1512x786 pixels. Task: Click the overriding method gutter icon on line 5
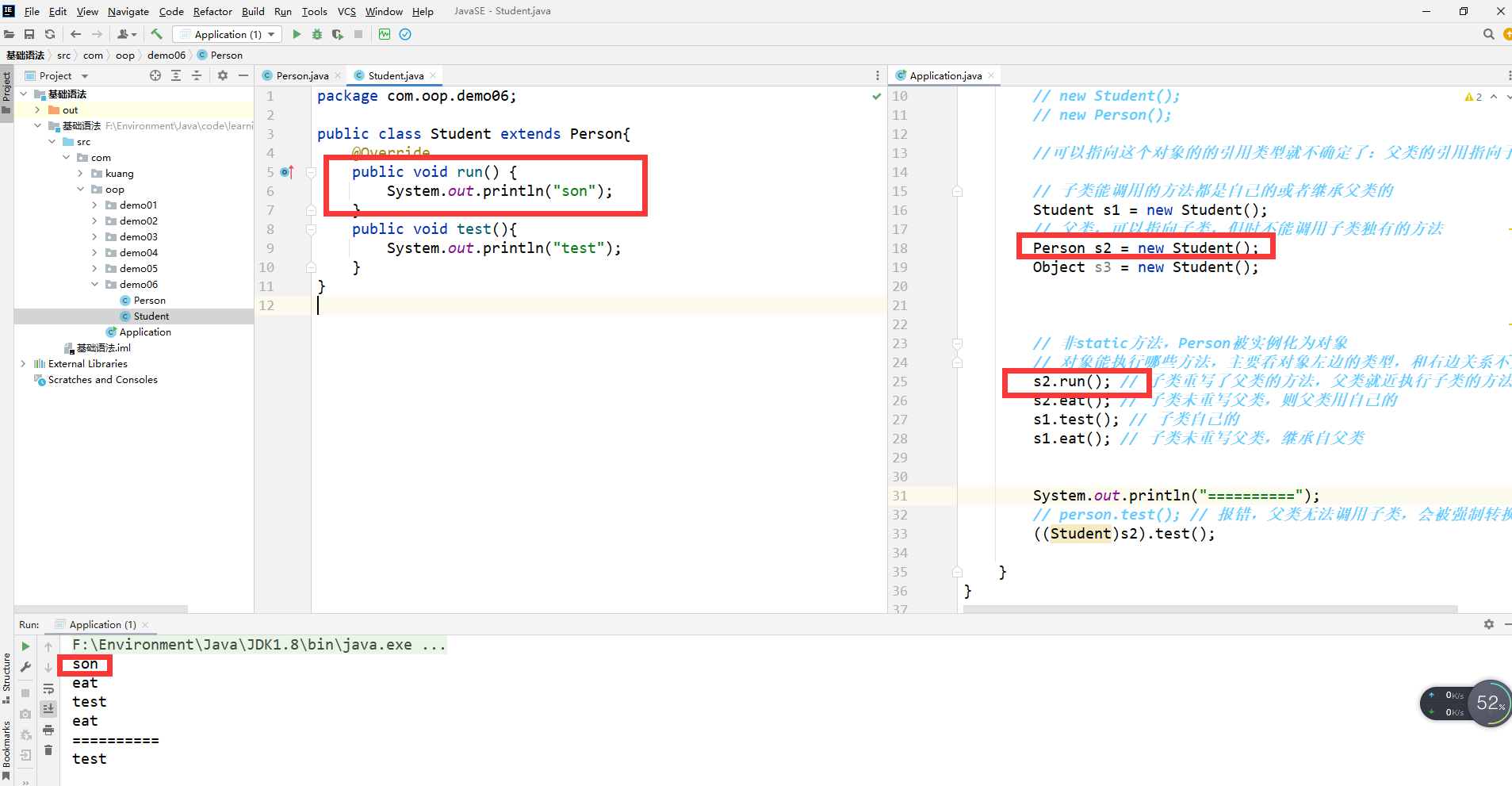(x=287, y=172)
